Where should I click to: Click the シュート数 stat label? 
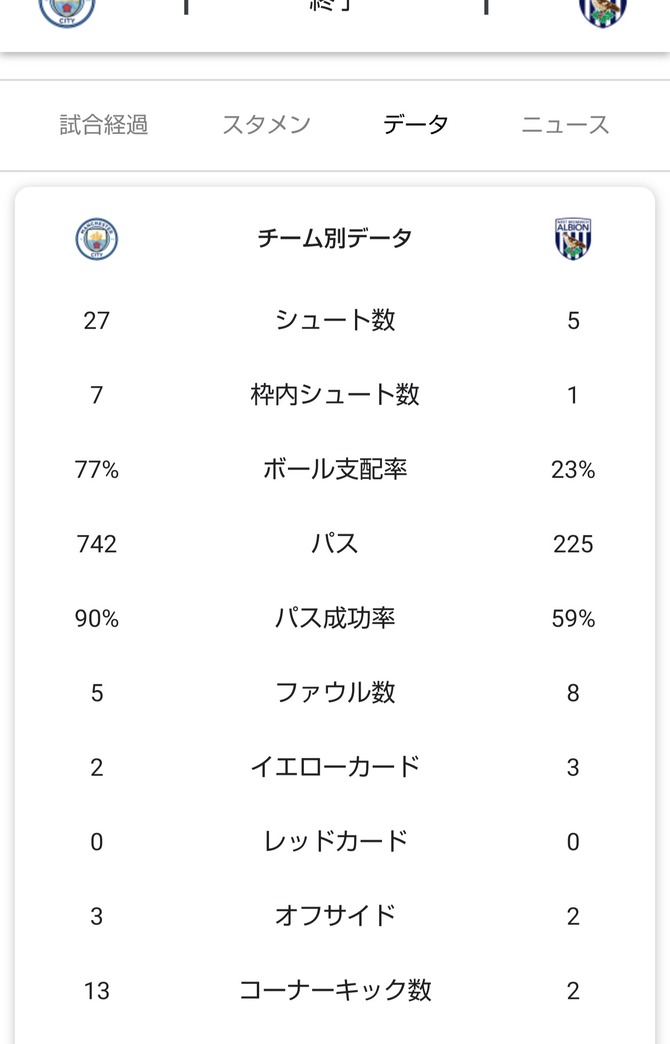tap(335, 320)
